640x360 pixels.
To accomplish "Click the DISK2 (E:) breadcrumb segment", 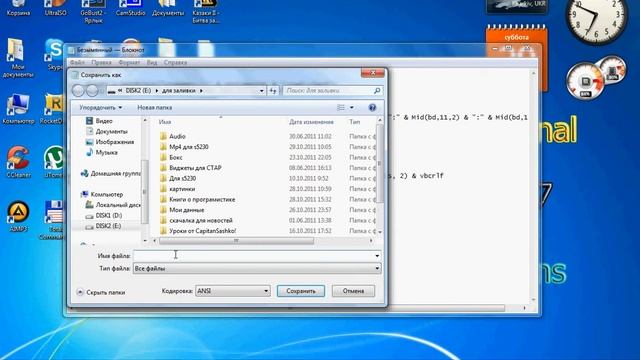I will click(x=138, y=91).
